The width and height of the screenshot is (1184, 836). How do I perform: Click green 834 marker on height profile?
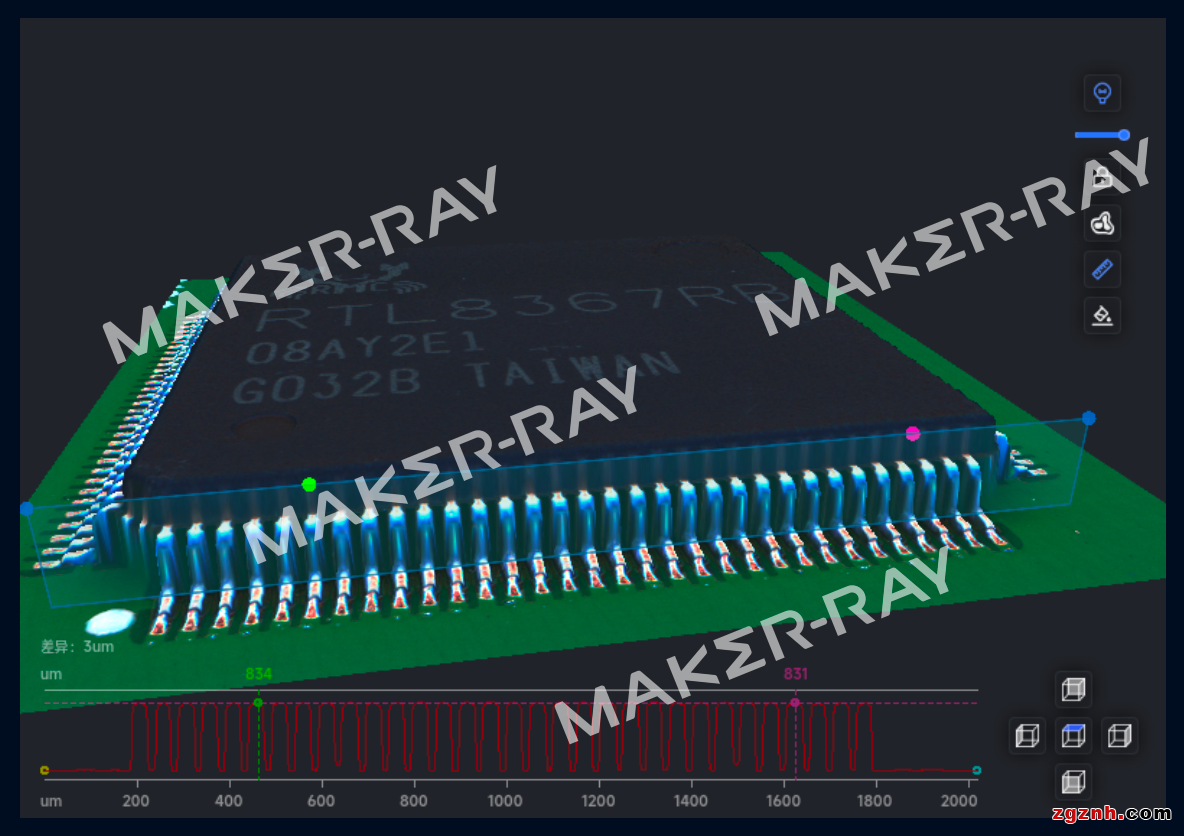pos(258,703)
